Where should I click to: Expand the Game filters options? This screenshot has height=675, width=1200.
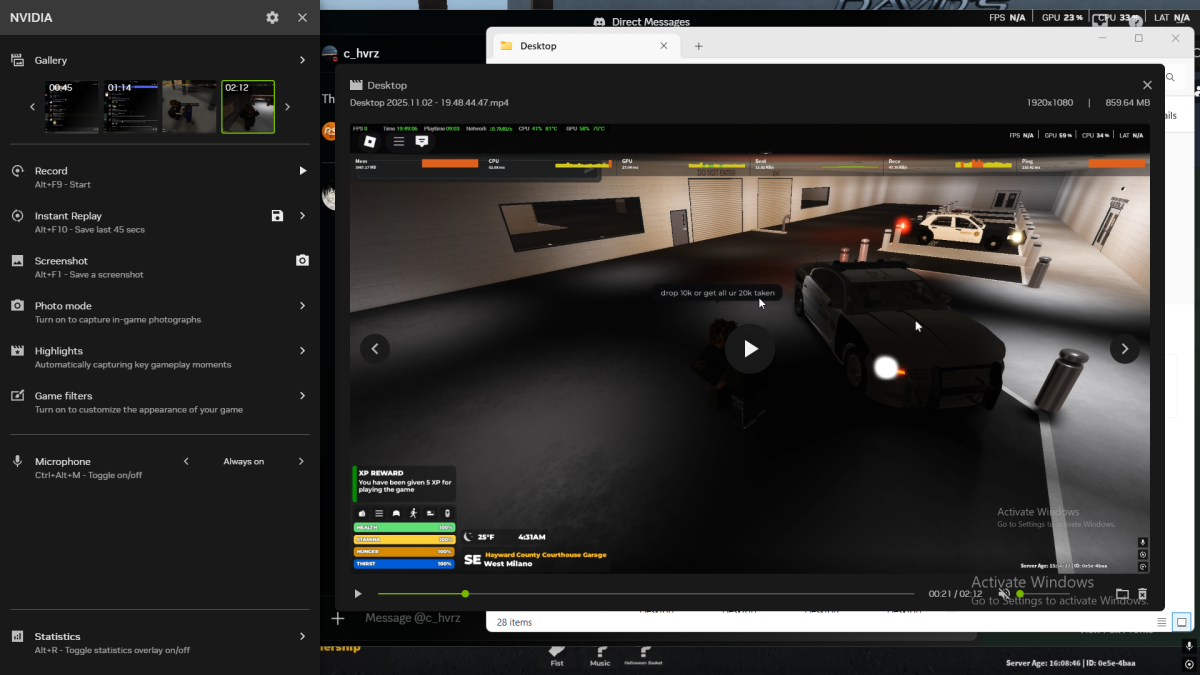coord(302,396)
